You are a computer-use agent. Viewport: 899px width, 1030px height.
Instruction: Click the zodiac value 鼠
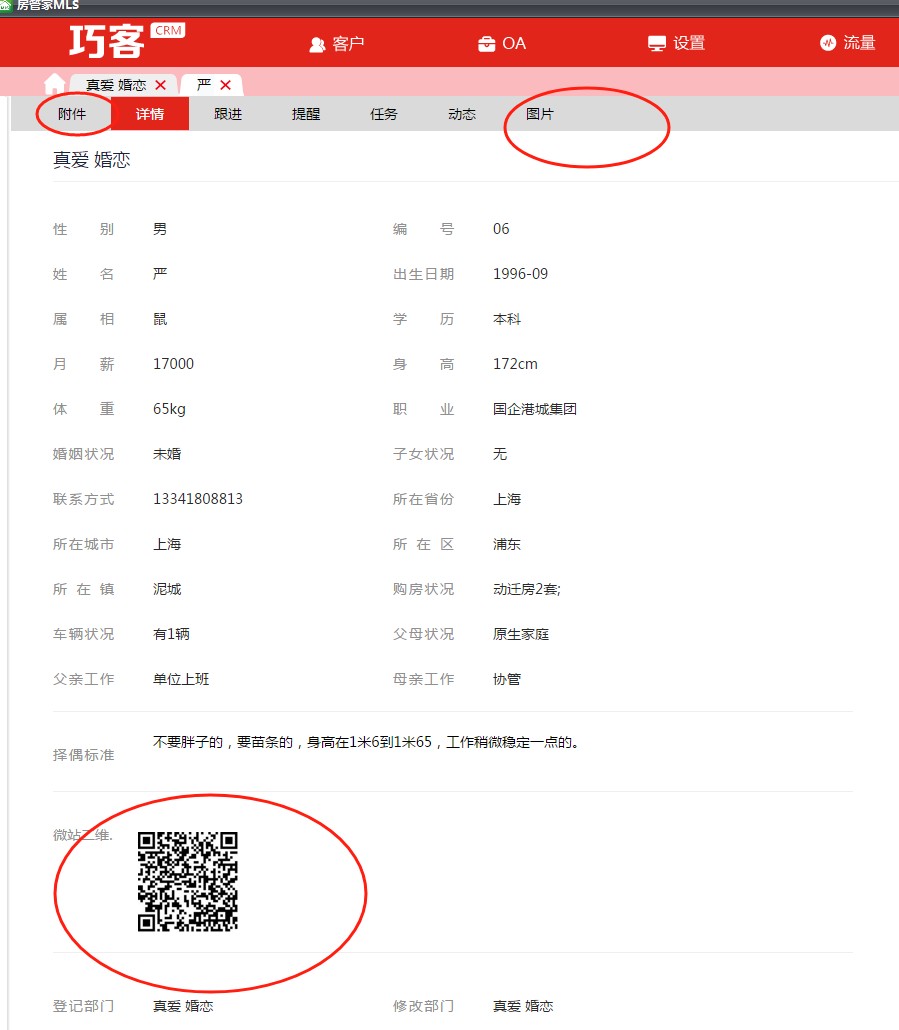point(160,319)
